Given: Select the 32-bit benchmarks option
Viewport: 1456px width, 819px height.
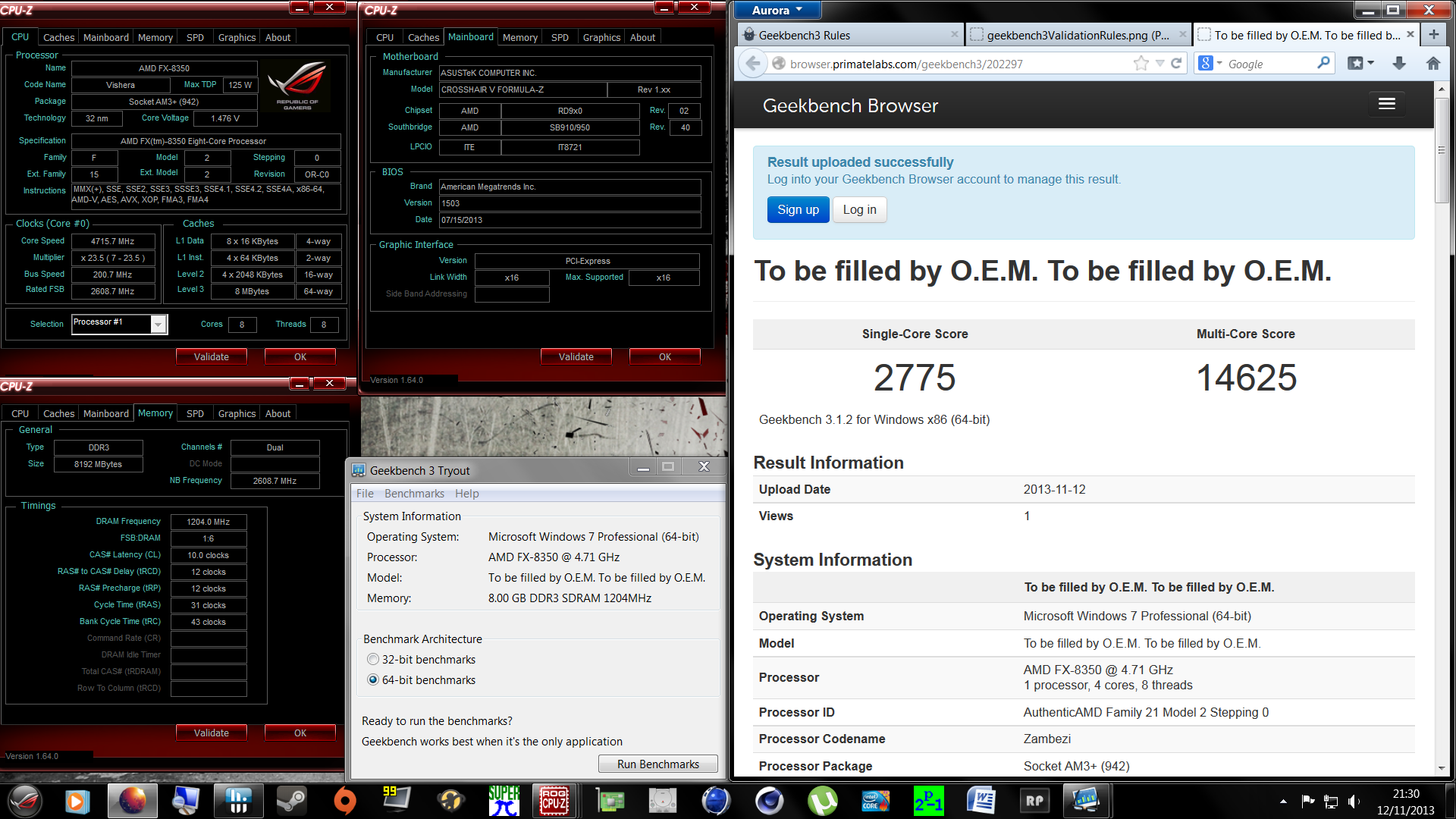Looking at the screenshot, I should pyautogui.click(x=422, y=660).
